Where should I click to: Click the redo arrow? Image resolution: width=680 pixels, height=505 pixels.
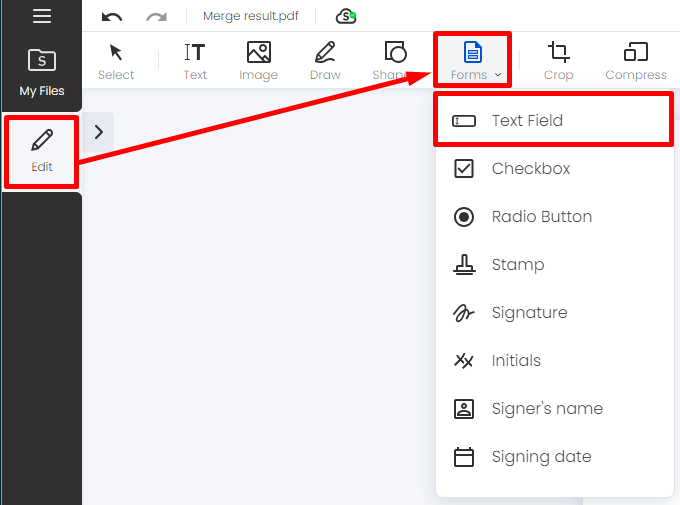(157, 16)
